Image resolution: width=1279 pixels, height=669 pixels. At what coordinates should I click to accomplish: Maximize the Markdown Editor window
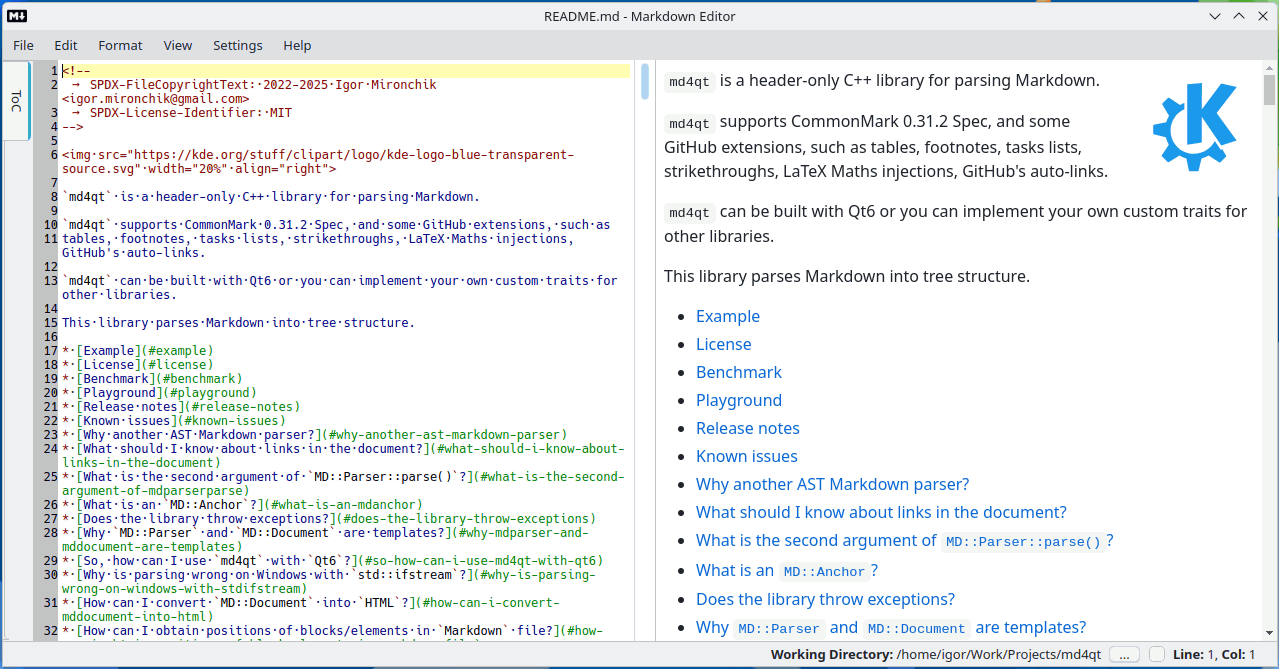coord(1239,16)
